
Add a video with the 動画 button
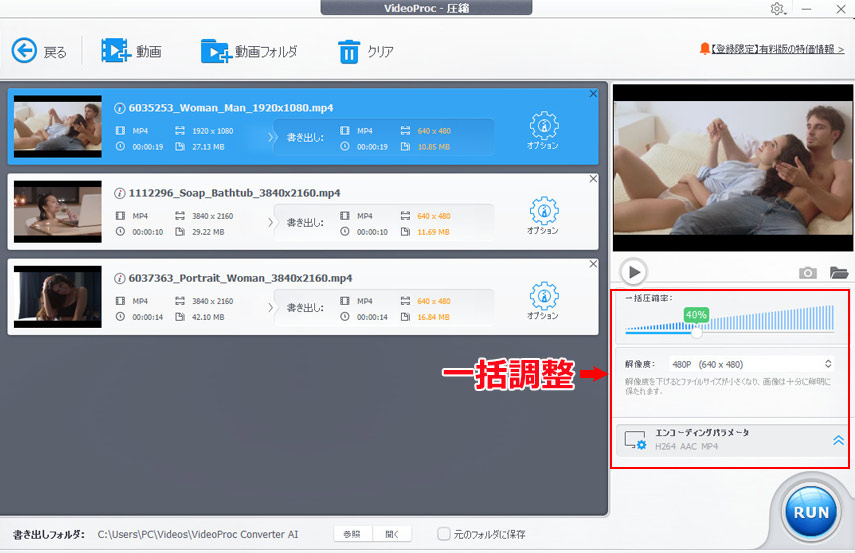[131, 51]
